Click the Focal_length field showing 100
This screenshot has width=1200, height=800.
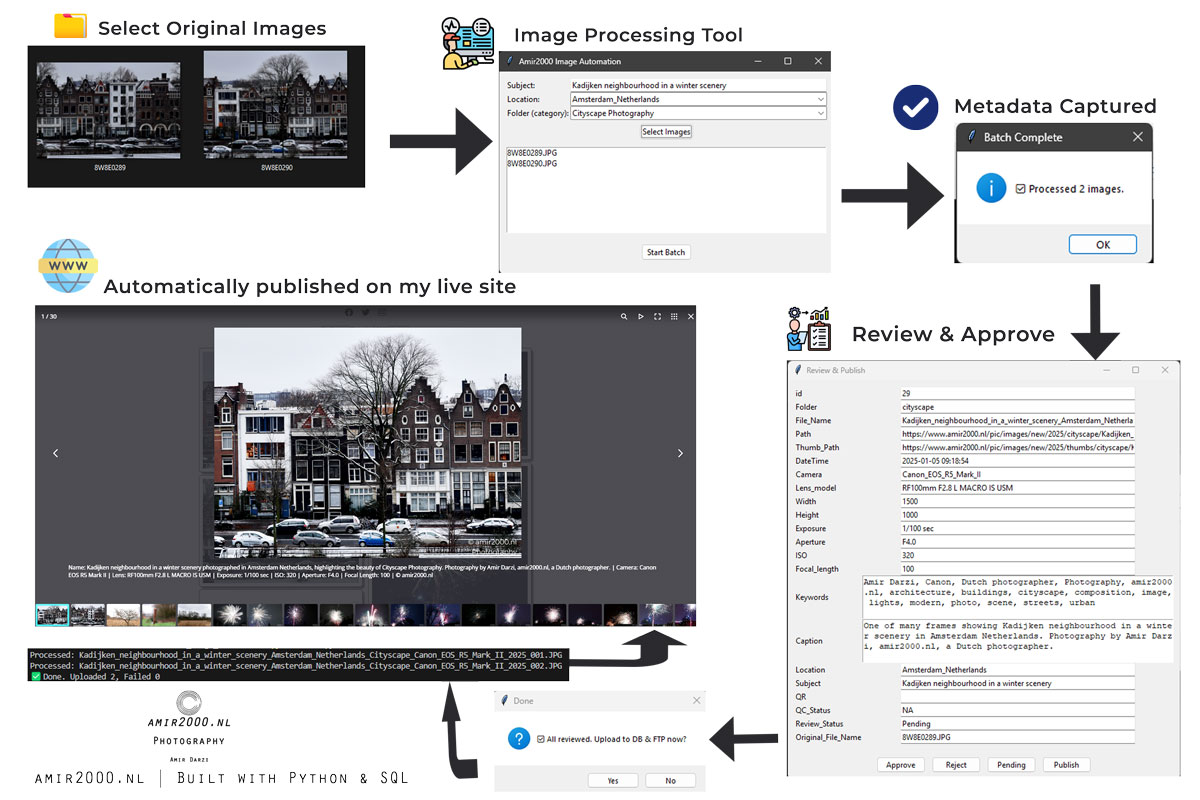tap(1017, 569)
